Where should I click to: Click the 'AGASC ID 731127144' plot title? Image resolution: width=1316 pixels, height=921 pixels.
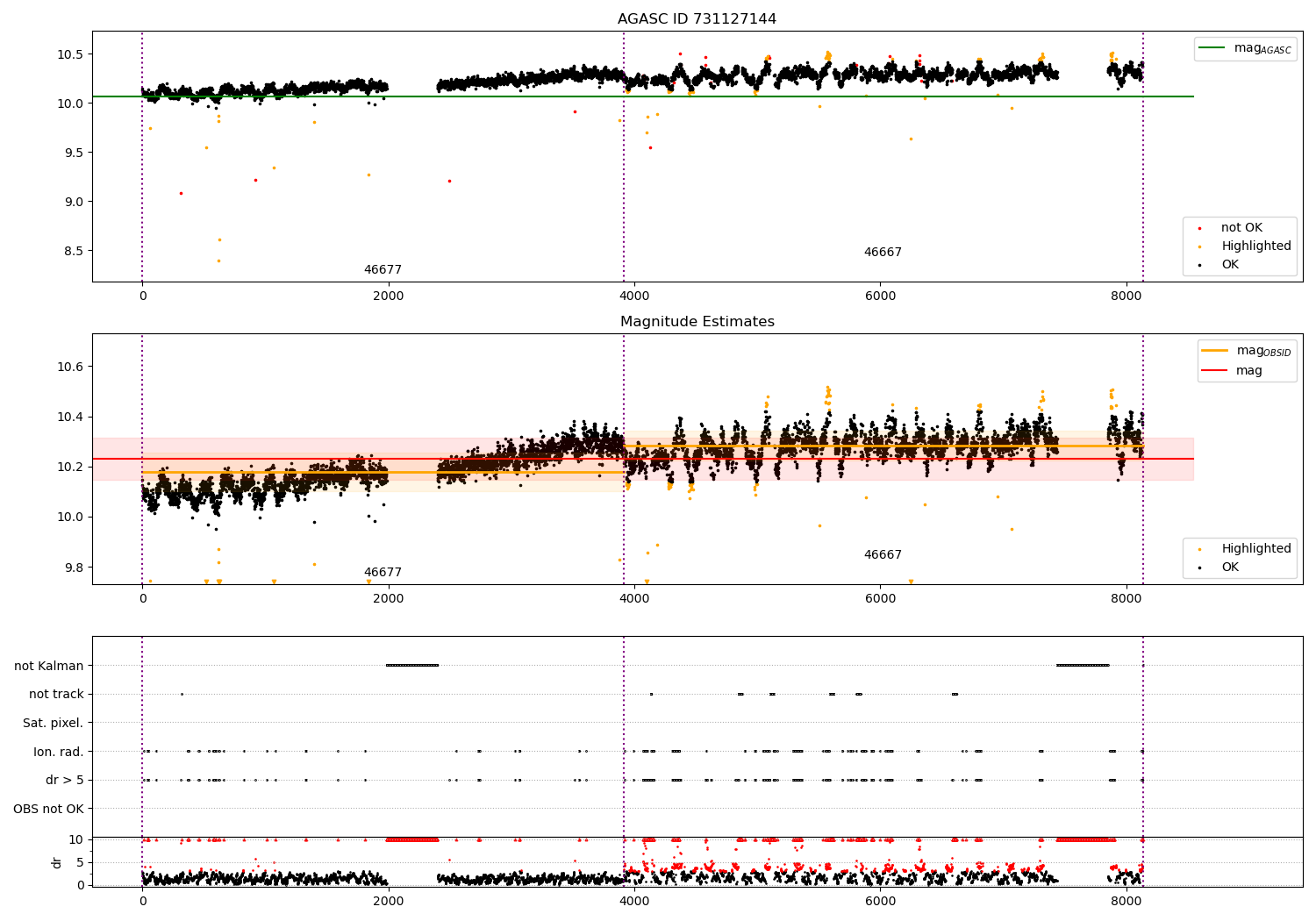697,19
